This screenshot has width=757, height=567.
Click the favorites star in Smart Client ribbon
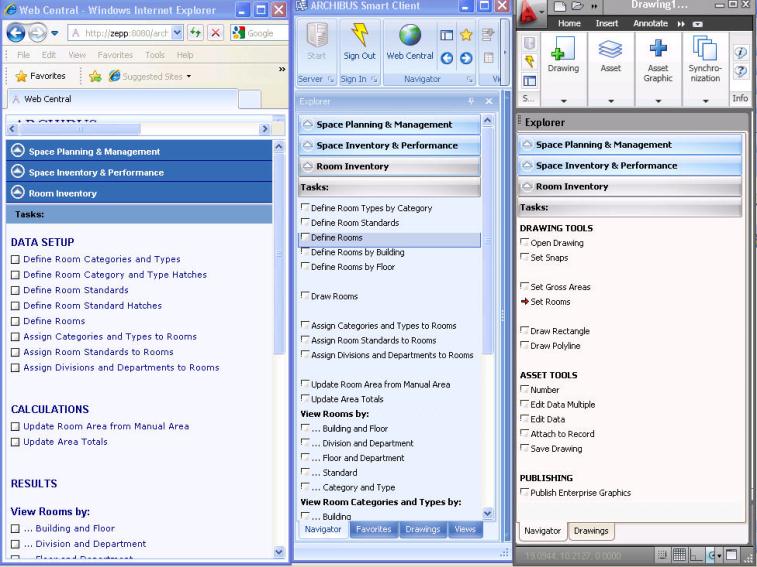pyautogui.click(x=466, y=35)
